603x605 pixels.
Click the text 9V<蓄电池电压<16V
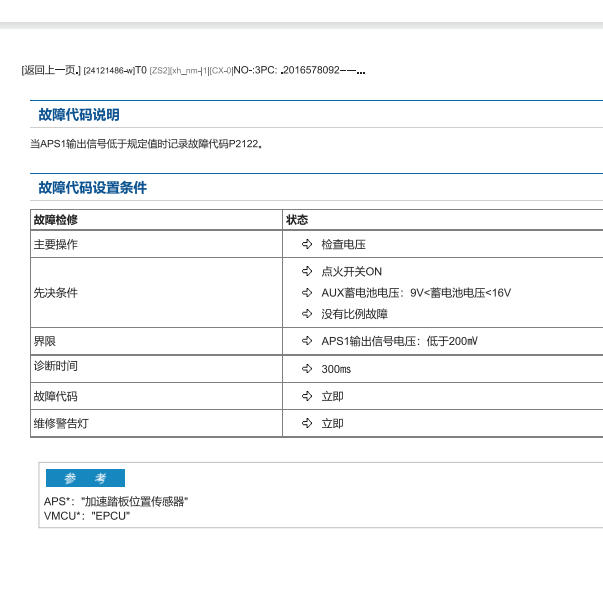click(x=461, y=293)
